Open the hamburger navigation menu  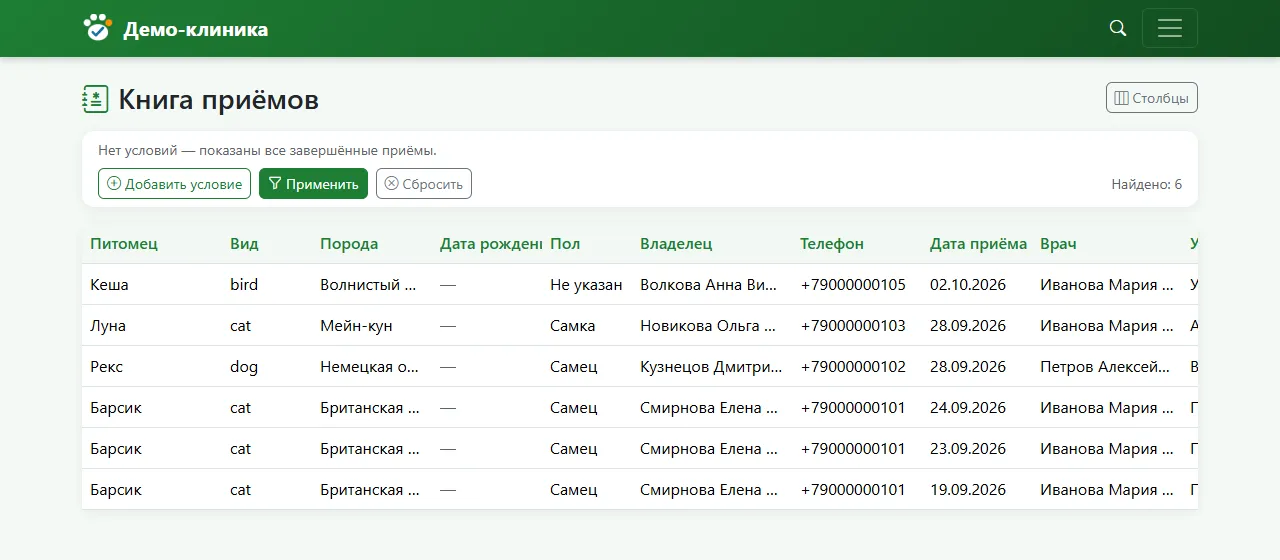1169,28
